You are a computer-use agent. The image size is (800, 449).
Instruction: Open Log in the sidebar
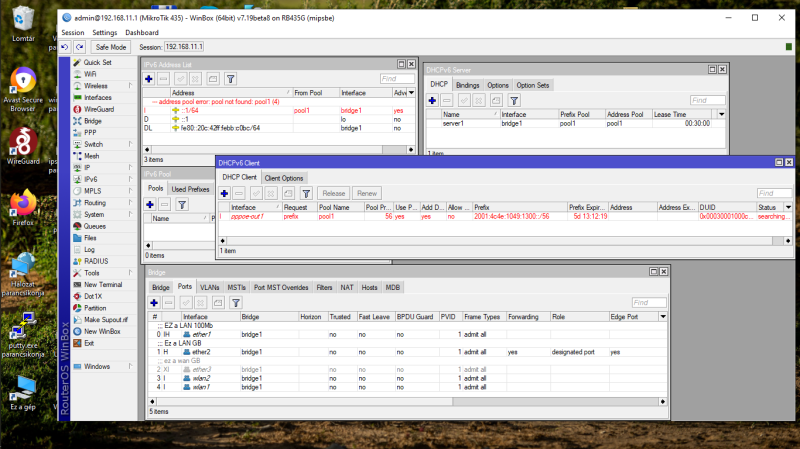pos(89,250)
